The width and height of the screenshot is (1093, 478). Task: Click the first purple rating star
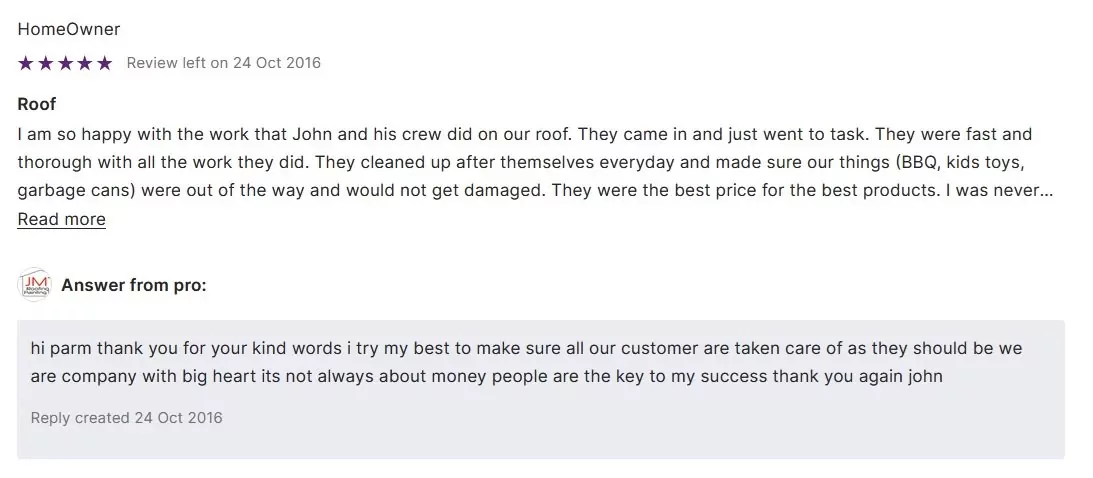click(x=26, y=63)
